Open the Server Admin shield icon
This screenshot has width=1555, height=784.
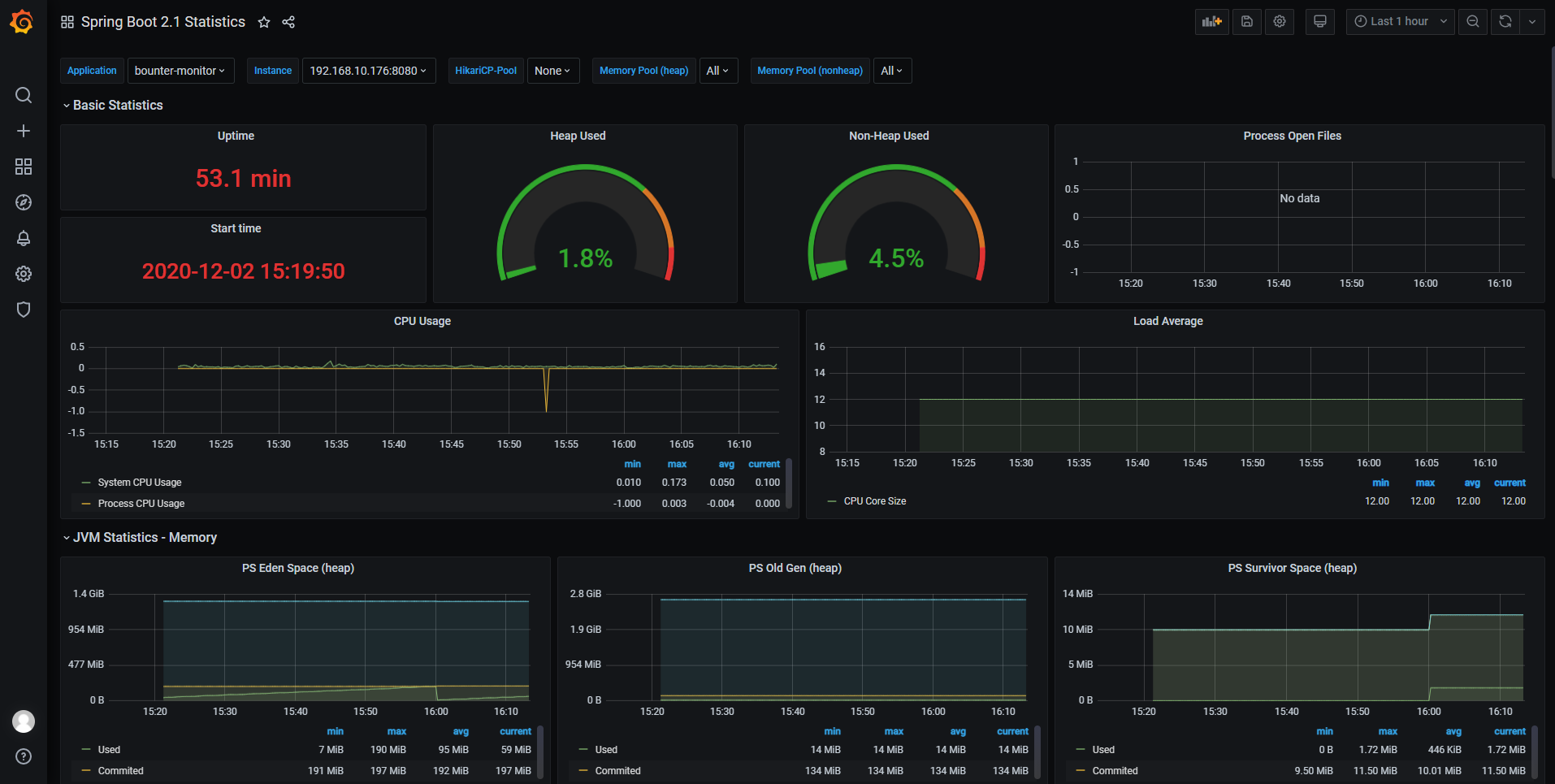click(x=24, y=310)
